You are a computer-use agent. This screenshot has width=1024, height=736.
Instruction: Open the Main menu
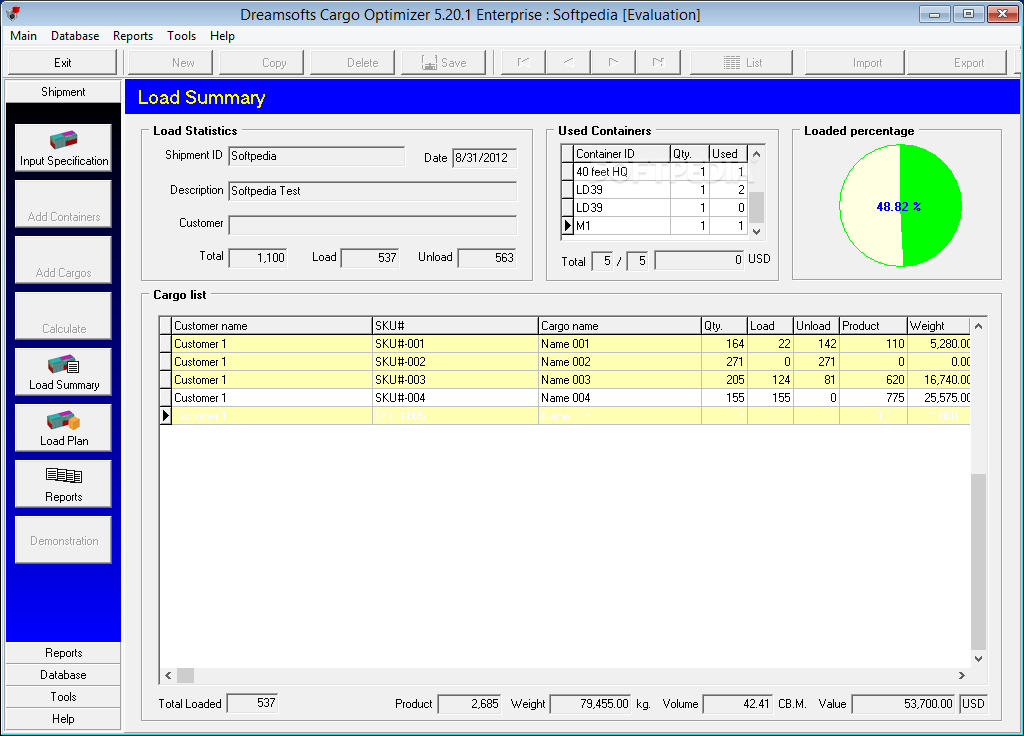(x=24, y=36)
